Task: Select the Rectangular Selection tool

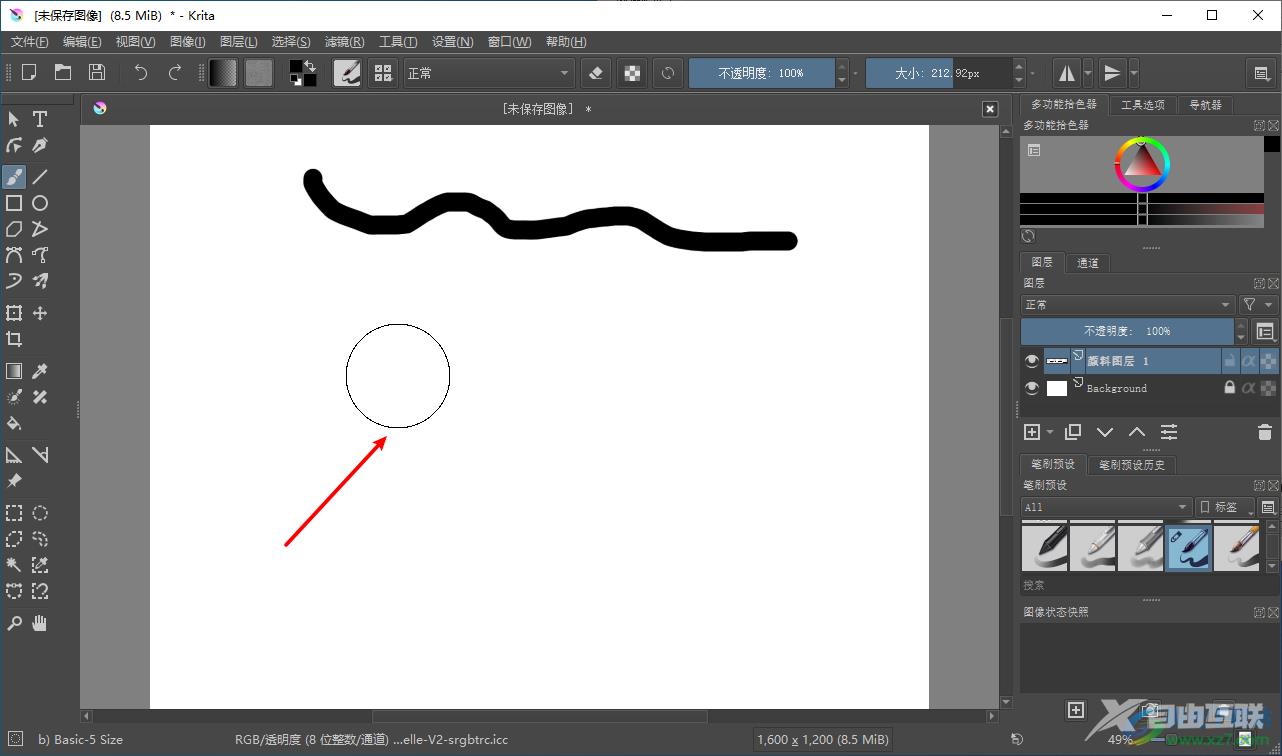Action: 14,513
